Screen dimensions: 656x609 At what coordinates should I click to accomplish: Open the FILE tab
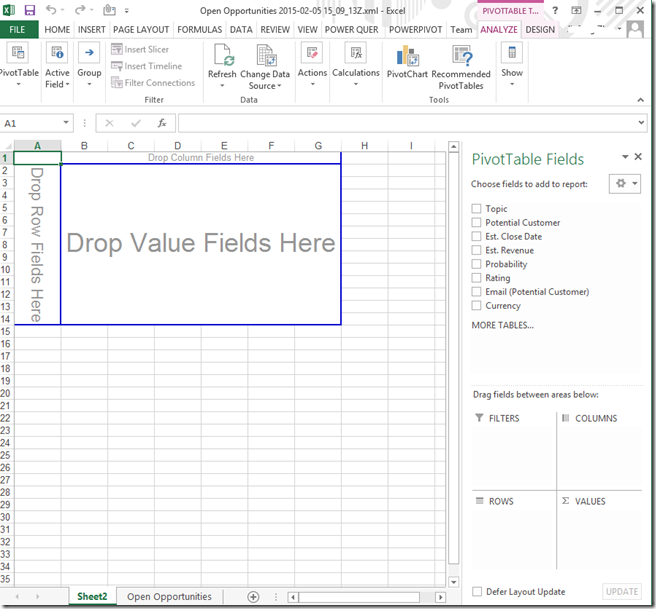17,30
